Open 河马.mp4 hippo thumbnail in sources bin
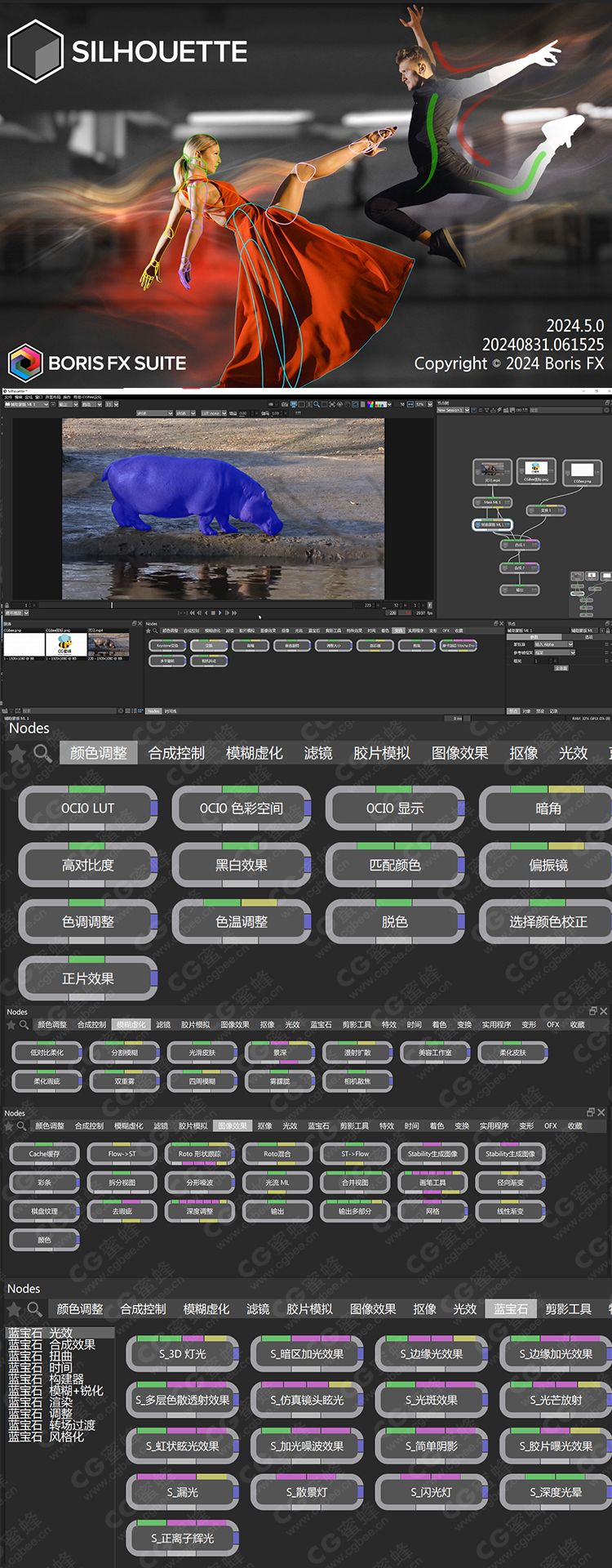The image size is (612, 1568). 109,644
